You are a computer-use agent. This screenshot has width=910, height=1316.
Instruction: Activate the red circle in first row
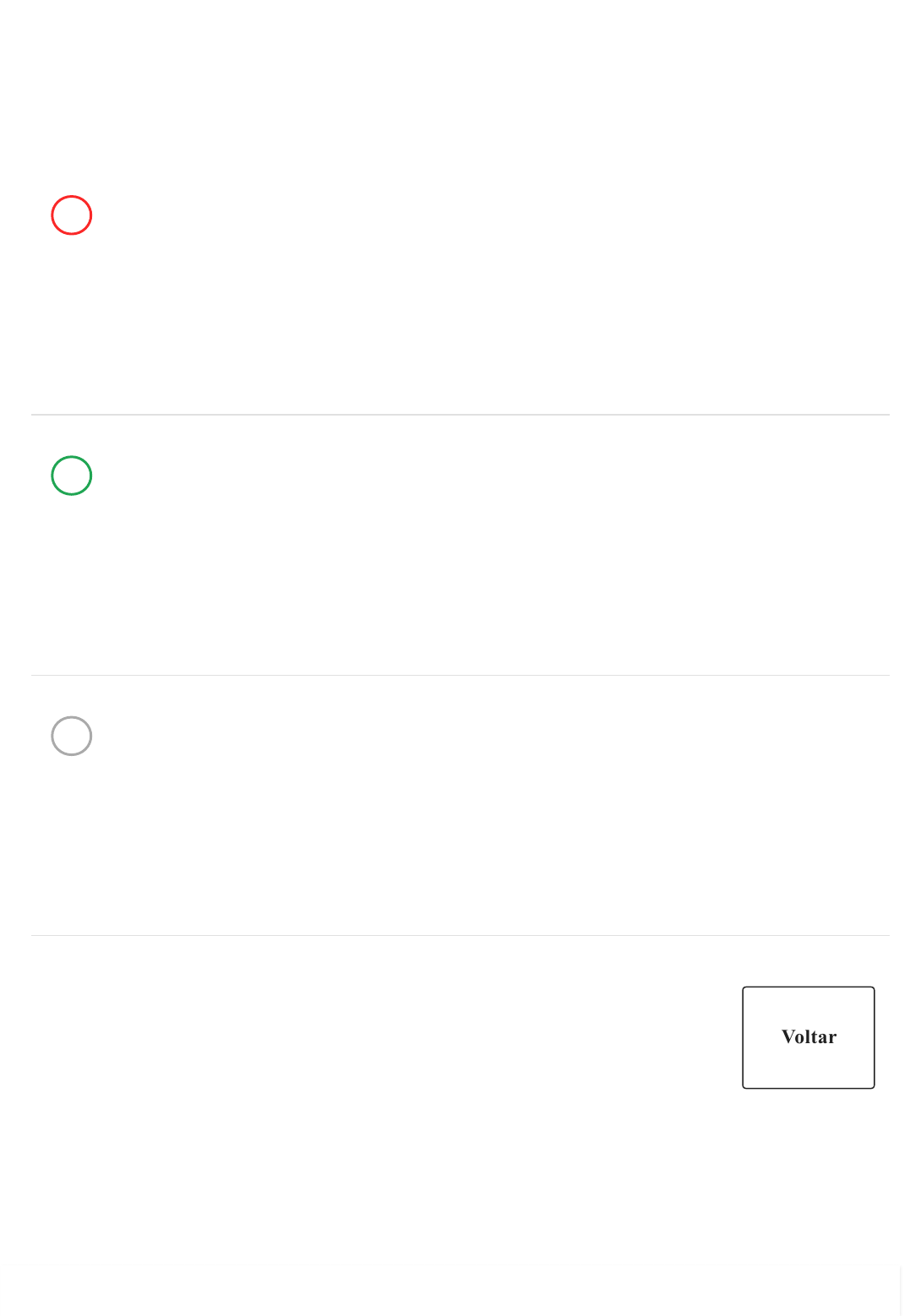coord(72,215)
